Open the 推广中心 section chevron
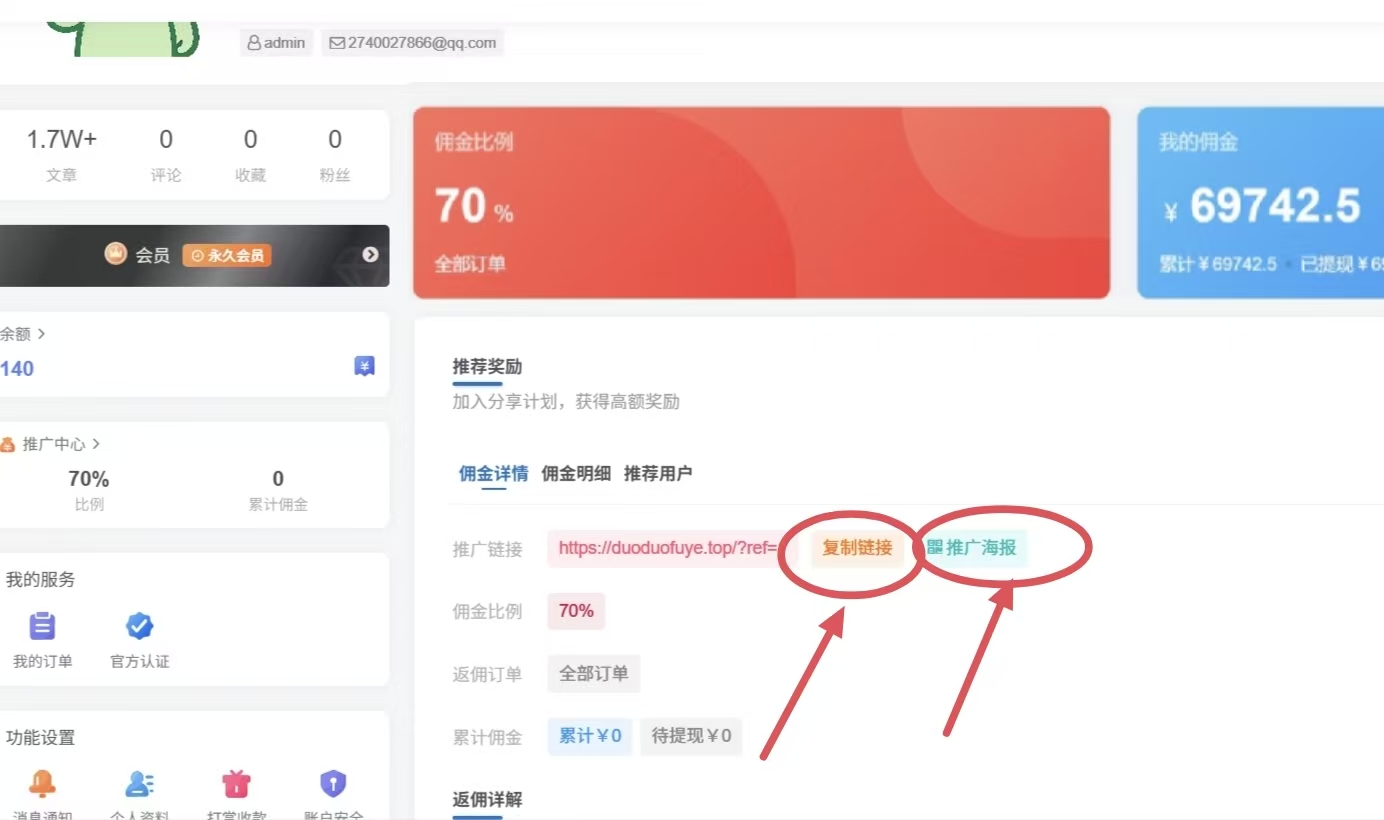Screen dimensions: 1384x820 tap(96, 444)
